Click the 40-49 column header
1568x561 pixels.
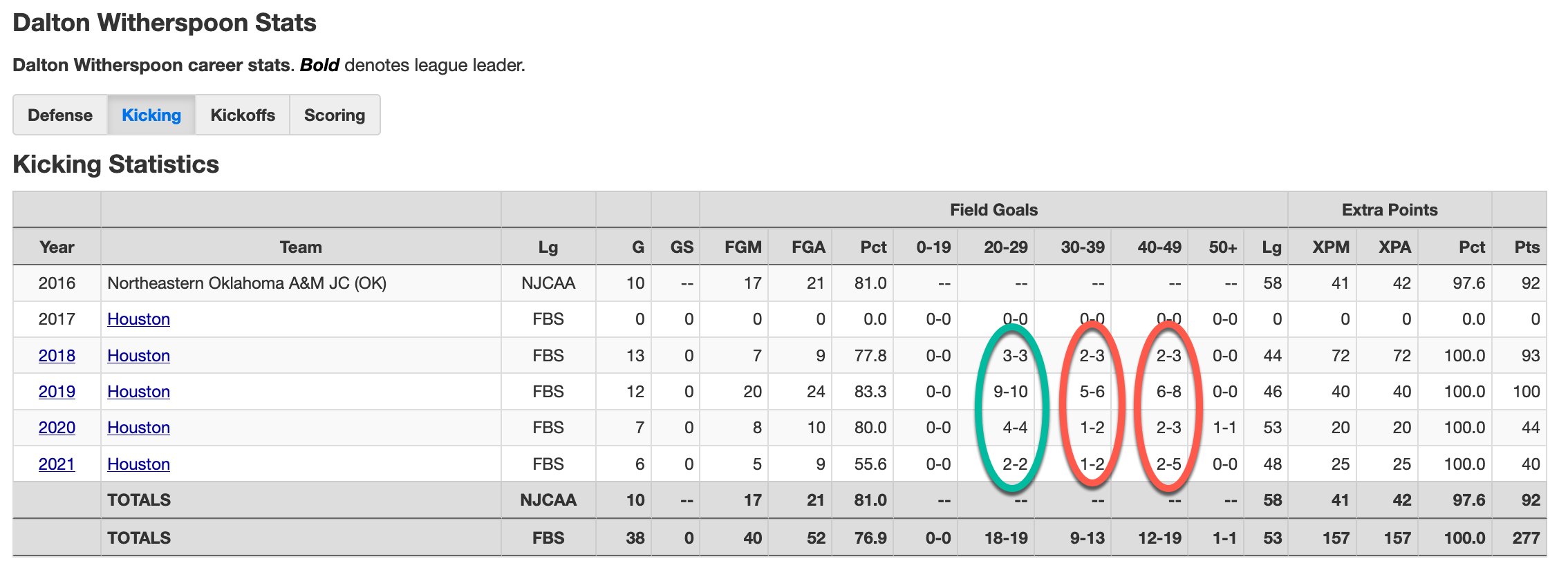tap(1159, 247)
